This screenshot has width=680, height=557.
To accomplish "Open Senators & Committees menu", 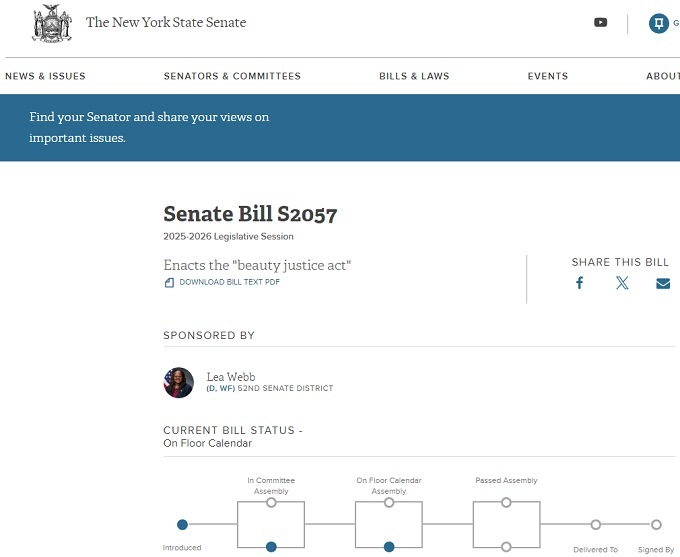I will (232, 76).
